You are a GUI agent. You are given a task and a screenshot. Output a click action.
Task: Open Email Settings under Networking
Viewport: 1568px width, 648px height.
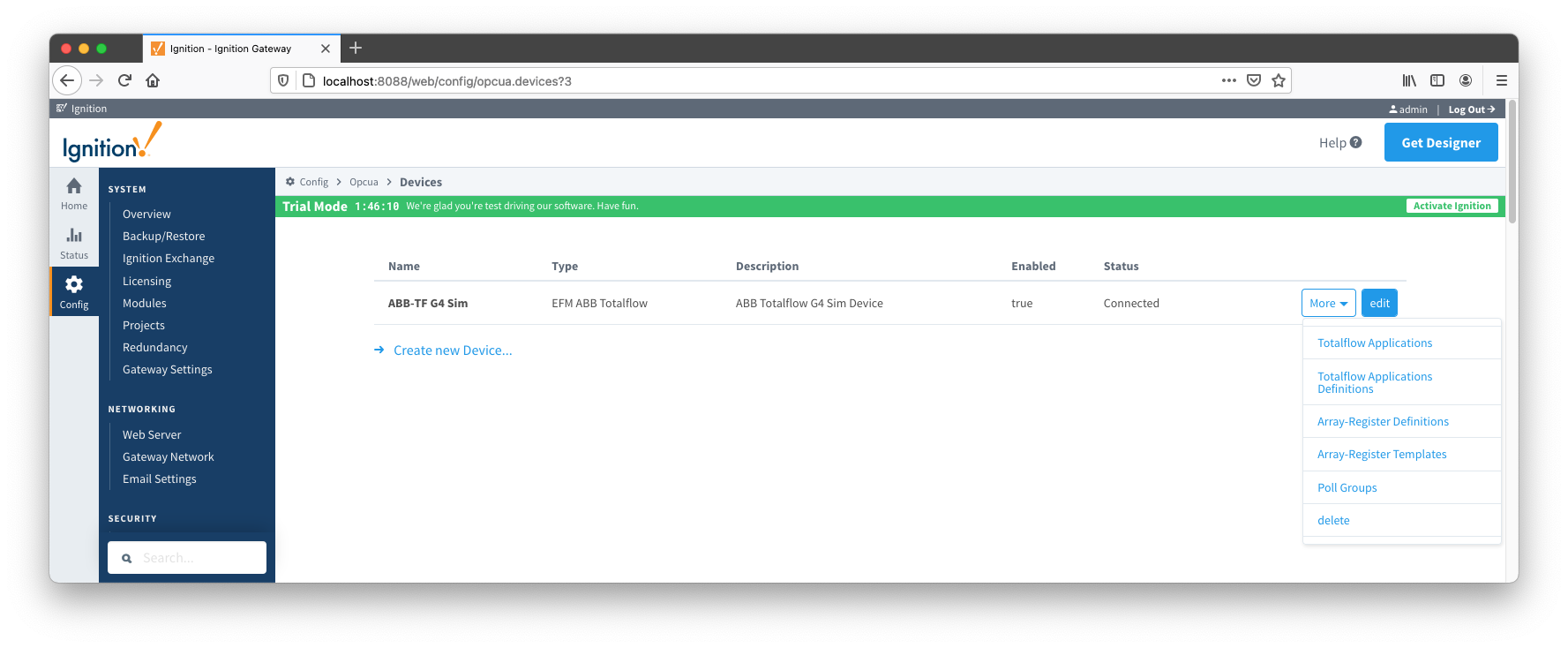coord(159,478)
